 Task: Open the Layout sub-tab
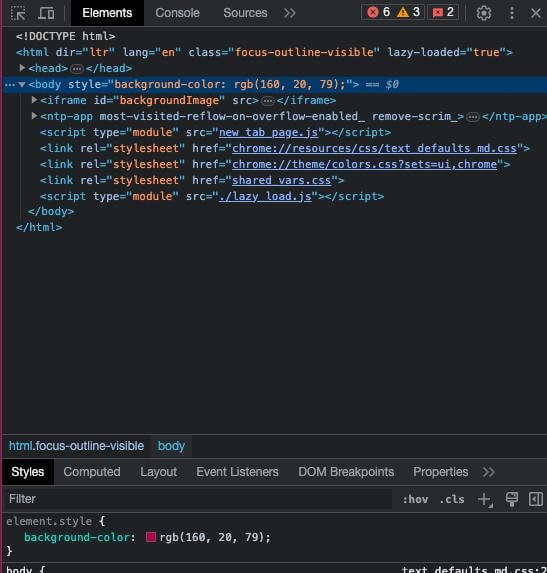click(x=159, y=472)
